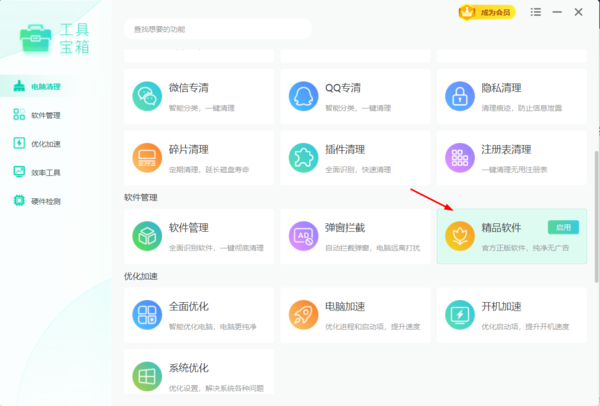The image size is (600, 406).
Task: Open the 插件清理 puzzle piece icon
Action: [x=303, y=158]
